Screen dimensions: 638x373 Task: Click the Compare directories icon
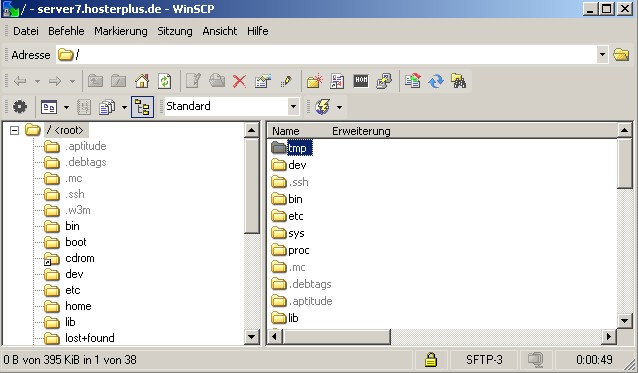[412, 81]
